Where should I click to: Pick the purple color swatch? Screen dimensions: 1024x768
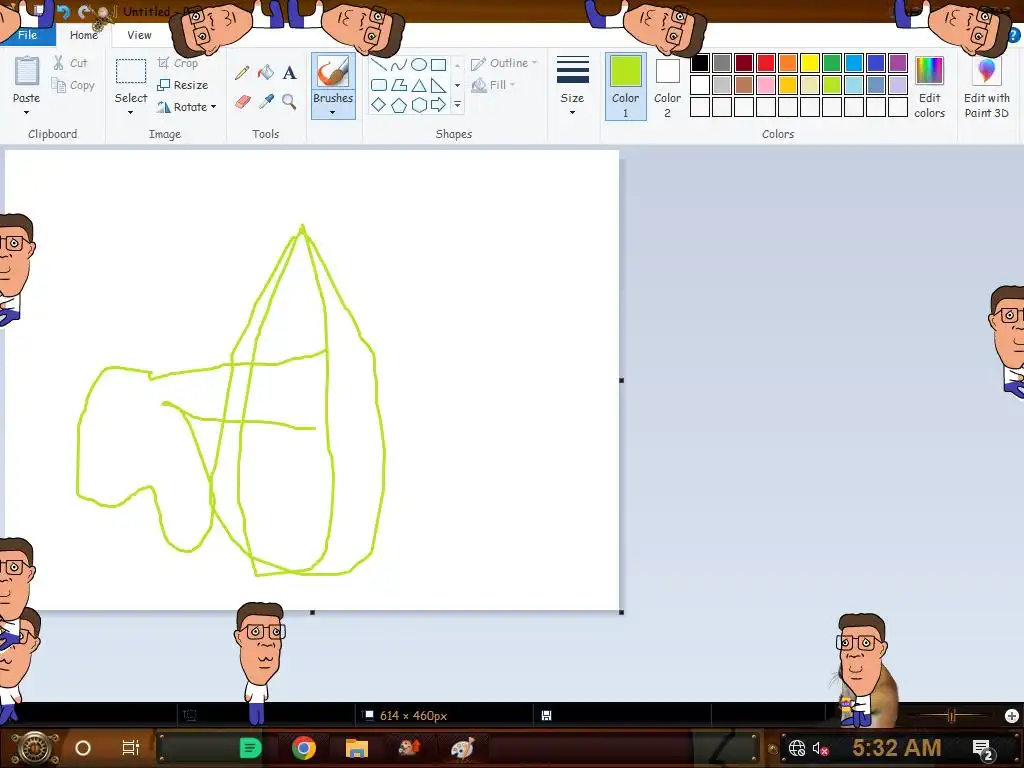tap(898, 63)
